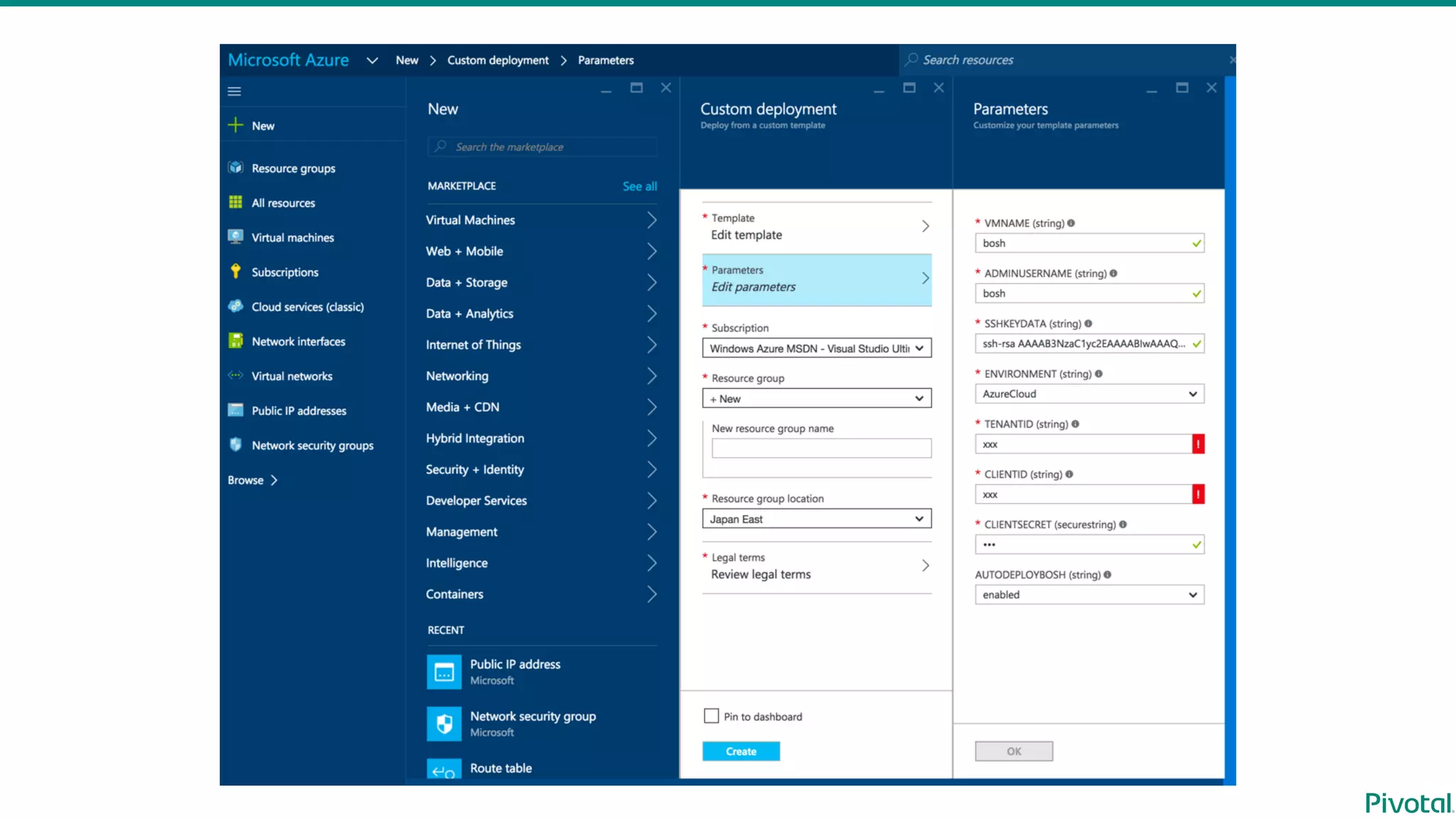Click VMNAME info icon

click(x=1071, y=223)
